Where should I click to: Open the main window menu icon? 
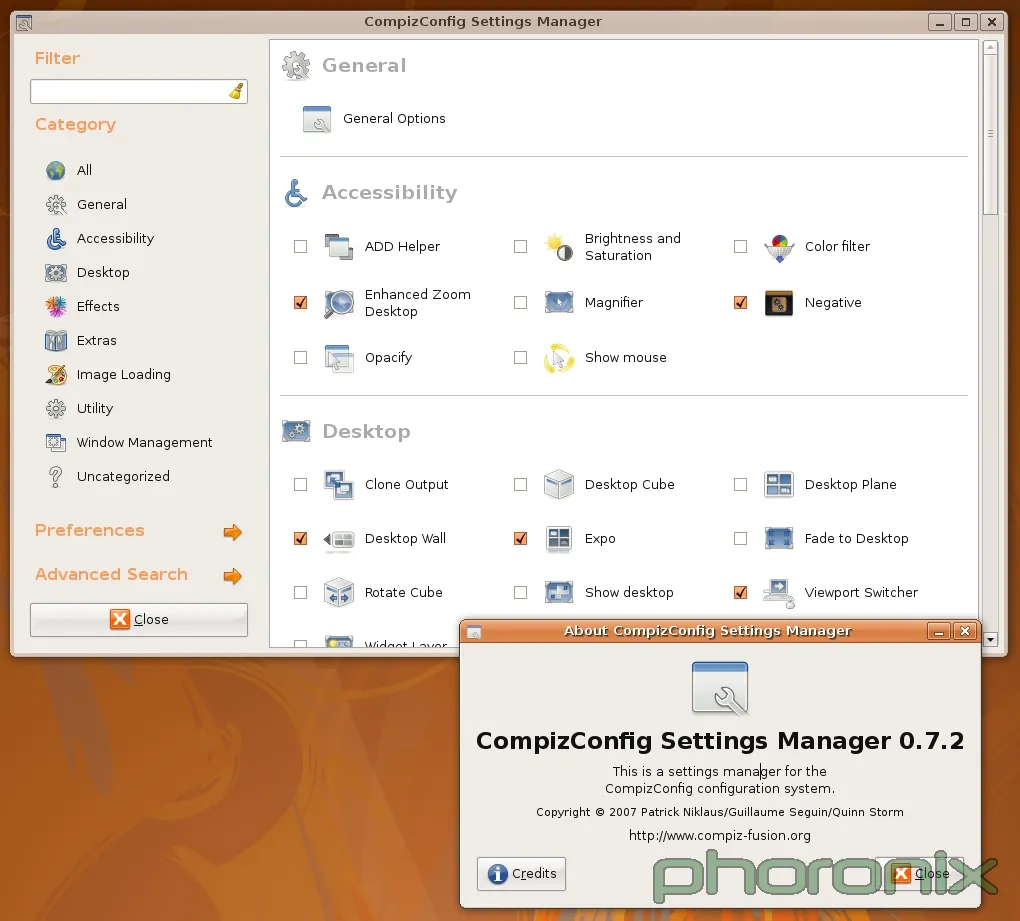point(24,23)
